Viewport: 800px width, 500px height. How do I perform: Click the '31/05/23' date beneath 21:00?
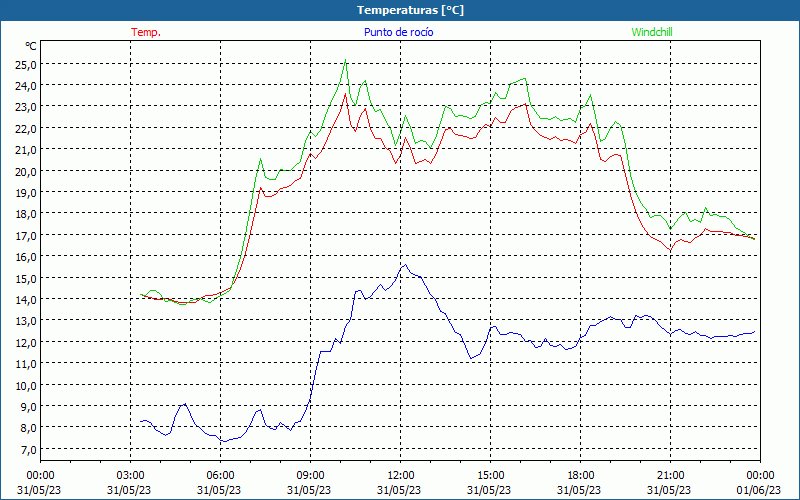pyautogui.click(x=669, y=490)
